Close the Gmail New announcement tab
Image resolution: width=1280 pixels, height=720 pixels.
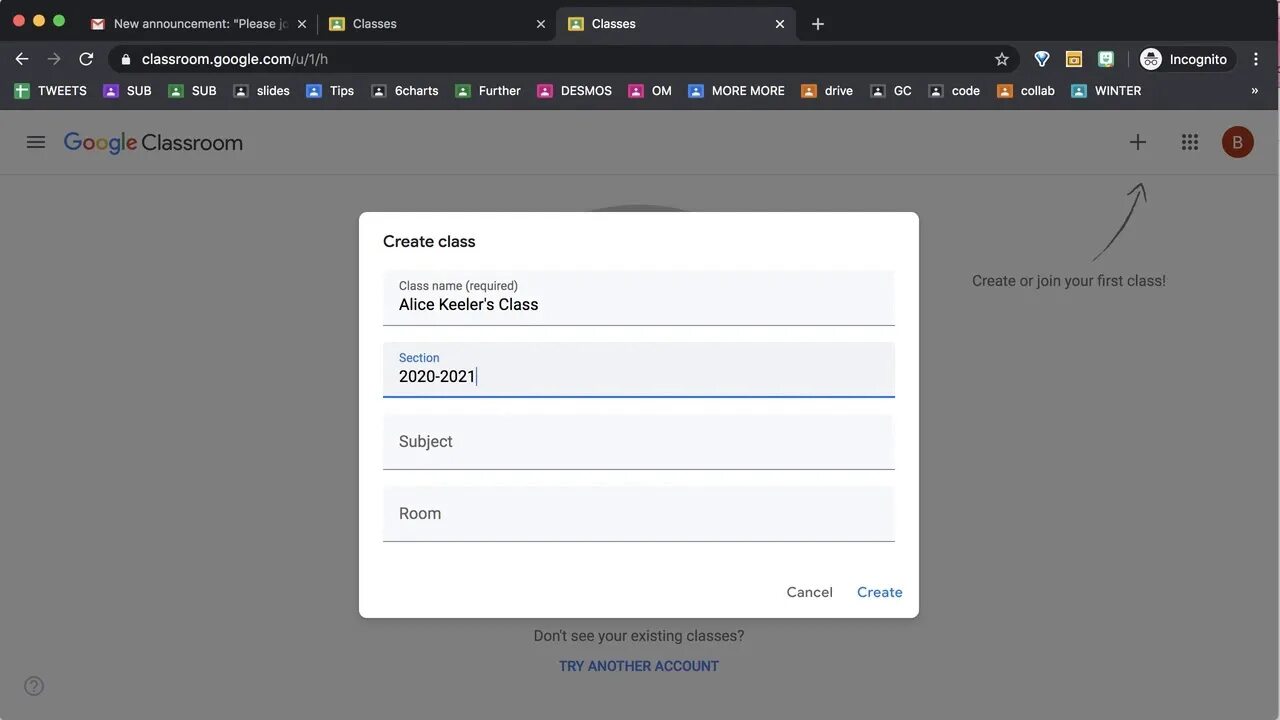pyautogui.click(x=302, y=24)
